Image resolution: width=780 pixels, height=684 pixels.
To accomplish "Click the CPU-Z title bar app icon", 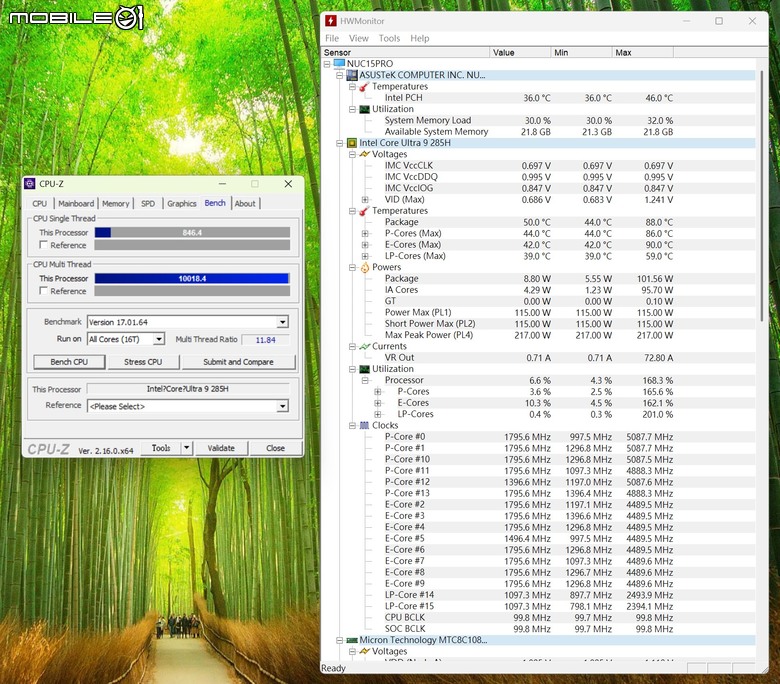I will (30, 184).
